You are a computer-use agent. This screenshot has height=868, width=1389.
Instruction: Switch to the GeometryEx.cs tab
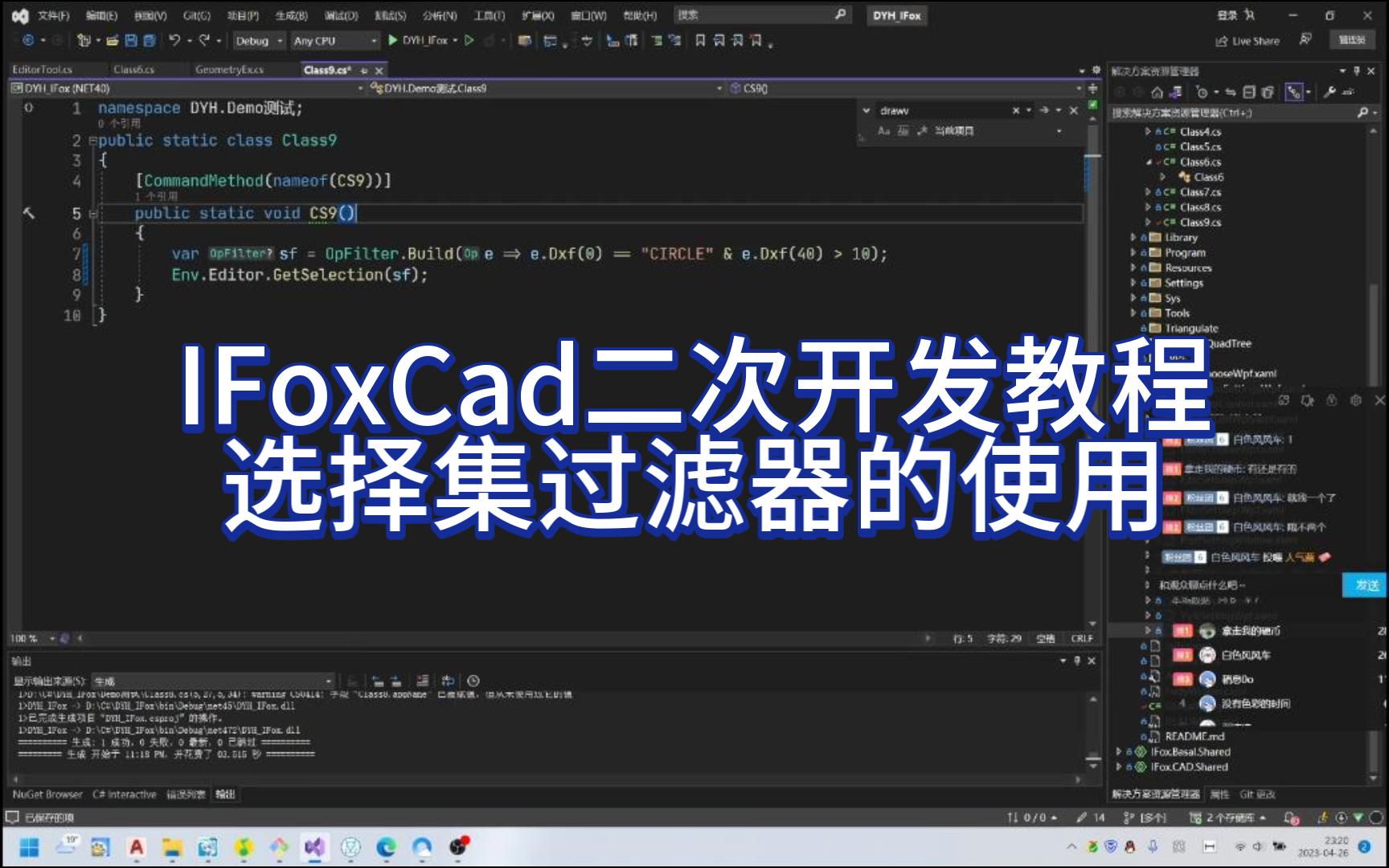(x=229, y=70)
